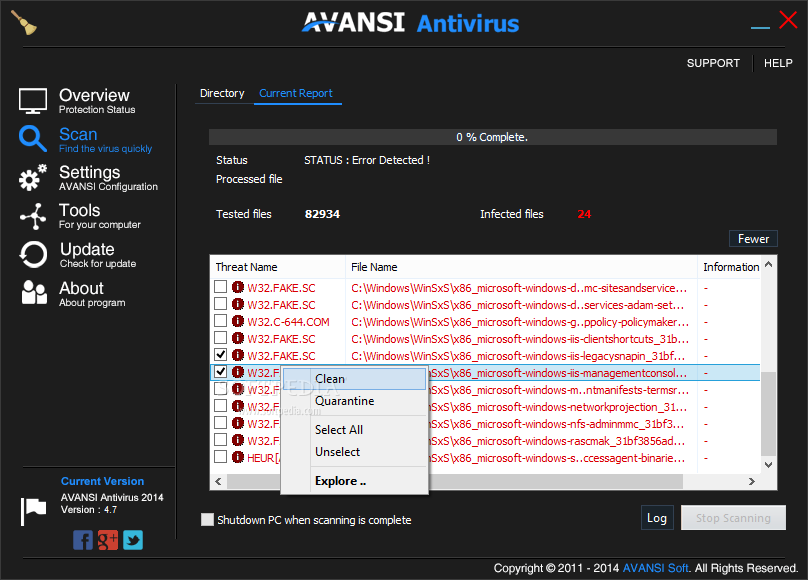Choose Clean from the context menu
The height and width of the screenshot is (580, 808).
pos(354,379)
